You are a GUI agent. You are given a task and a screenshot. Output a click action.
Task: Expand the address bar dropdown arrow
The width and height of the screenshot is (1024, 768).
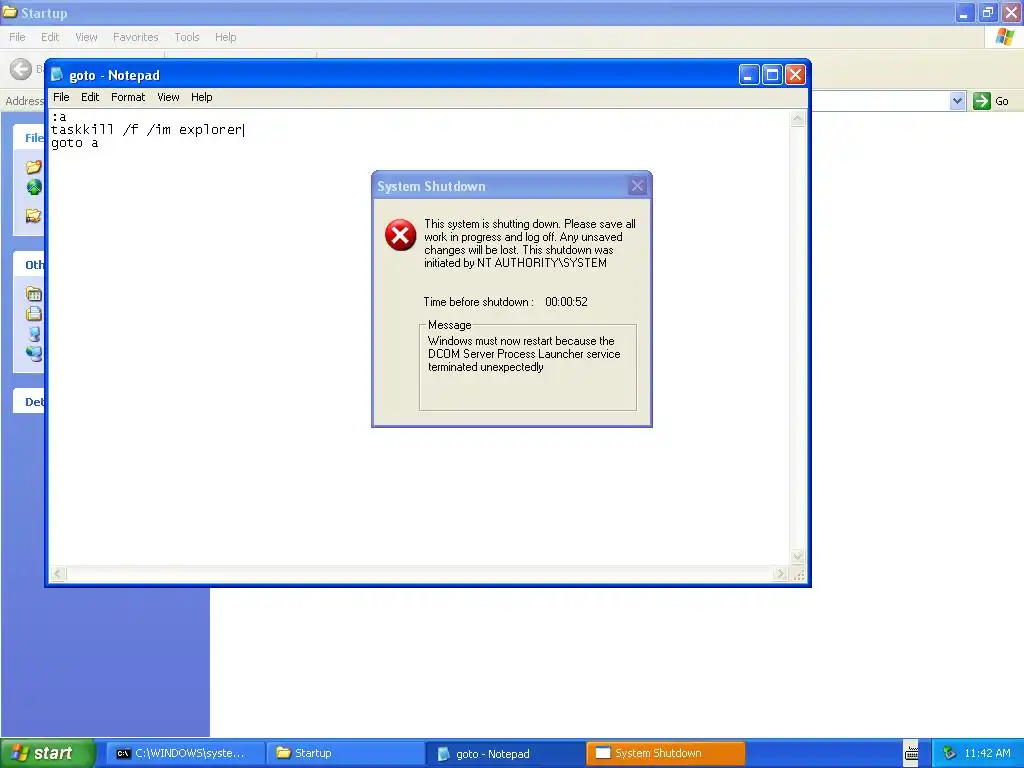point(957,101)
